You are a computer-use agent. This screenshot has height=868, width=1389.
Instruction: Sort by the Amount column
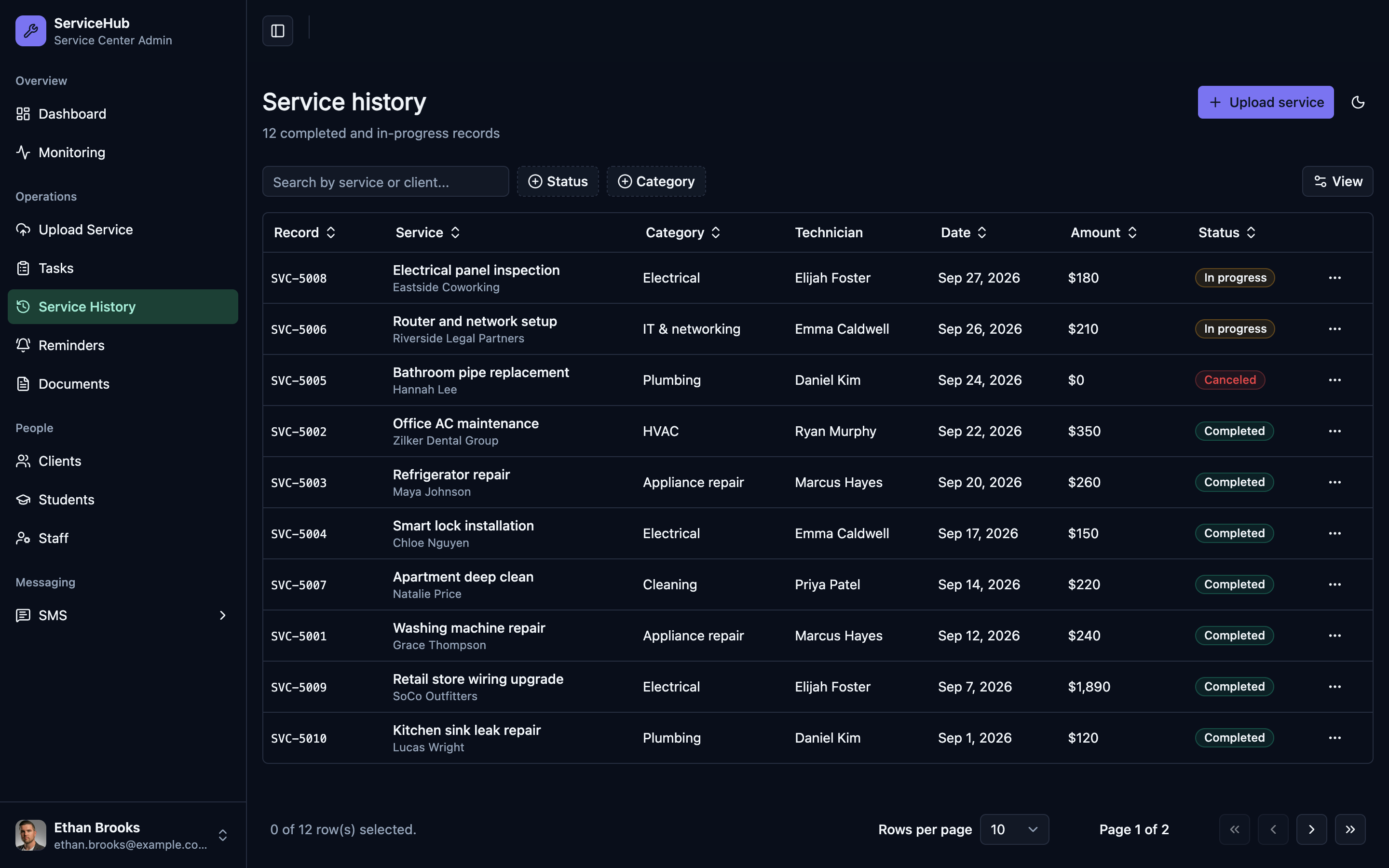pyautogui.click(x=1103, y=232)
